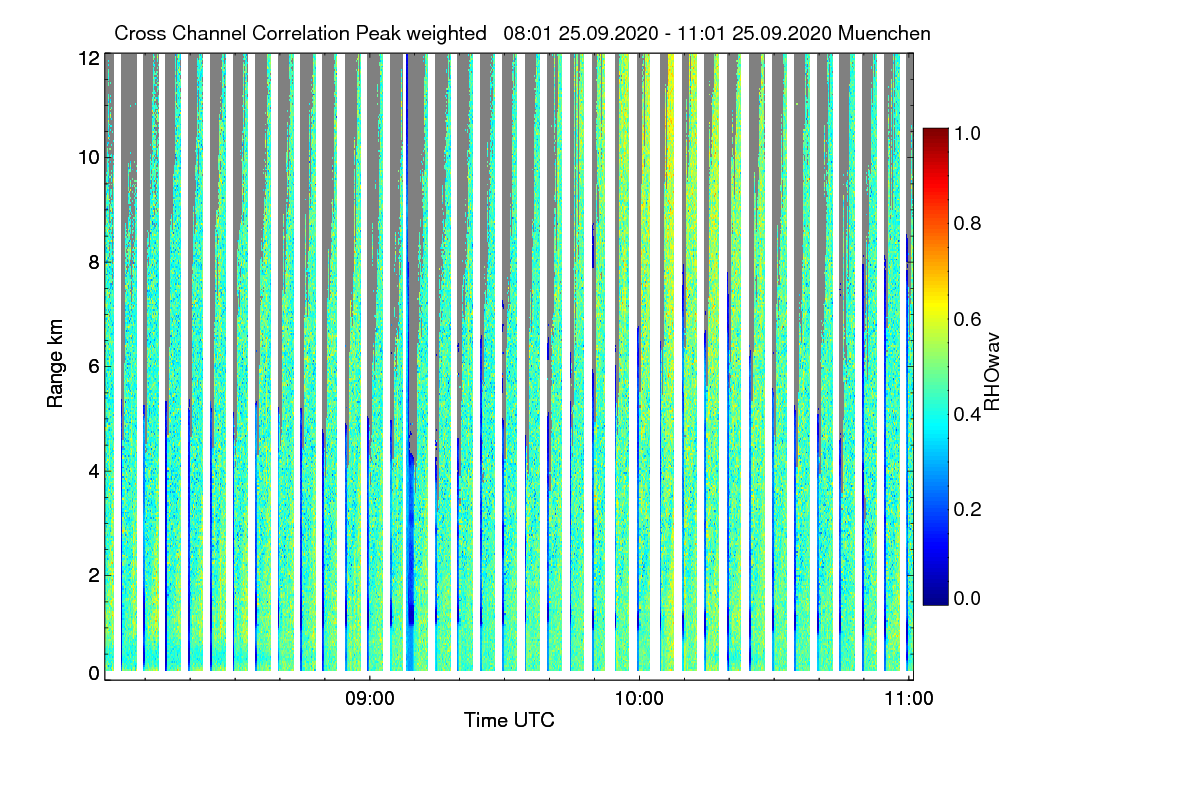Click the colorbar value '1.0'
This screenshot has width=1200, height=800.
[x=969, y=131]
